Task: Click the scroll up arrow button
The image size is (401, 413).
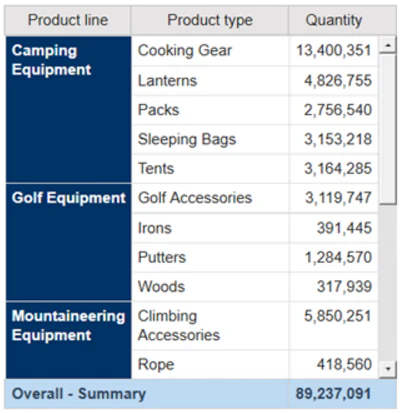Action: pyautogui.click(x=388, y=45)
